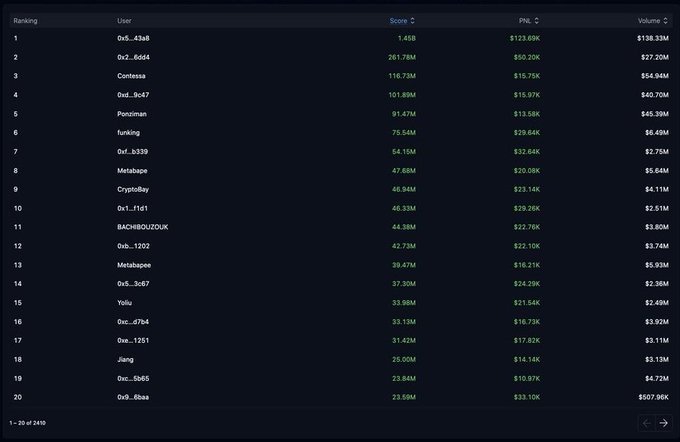Open user 0x5...43a8 row
Screen dimensions: 680x442
tap(340, 38)
